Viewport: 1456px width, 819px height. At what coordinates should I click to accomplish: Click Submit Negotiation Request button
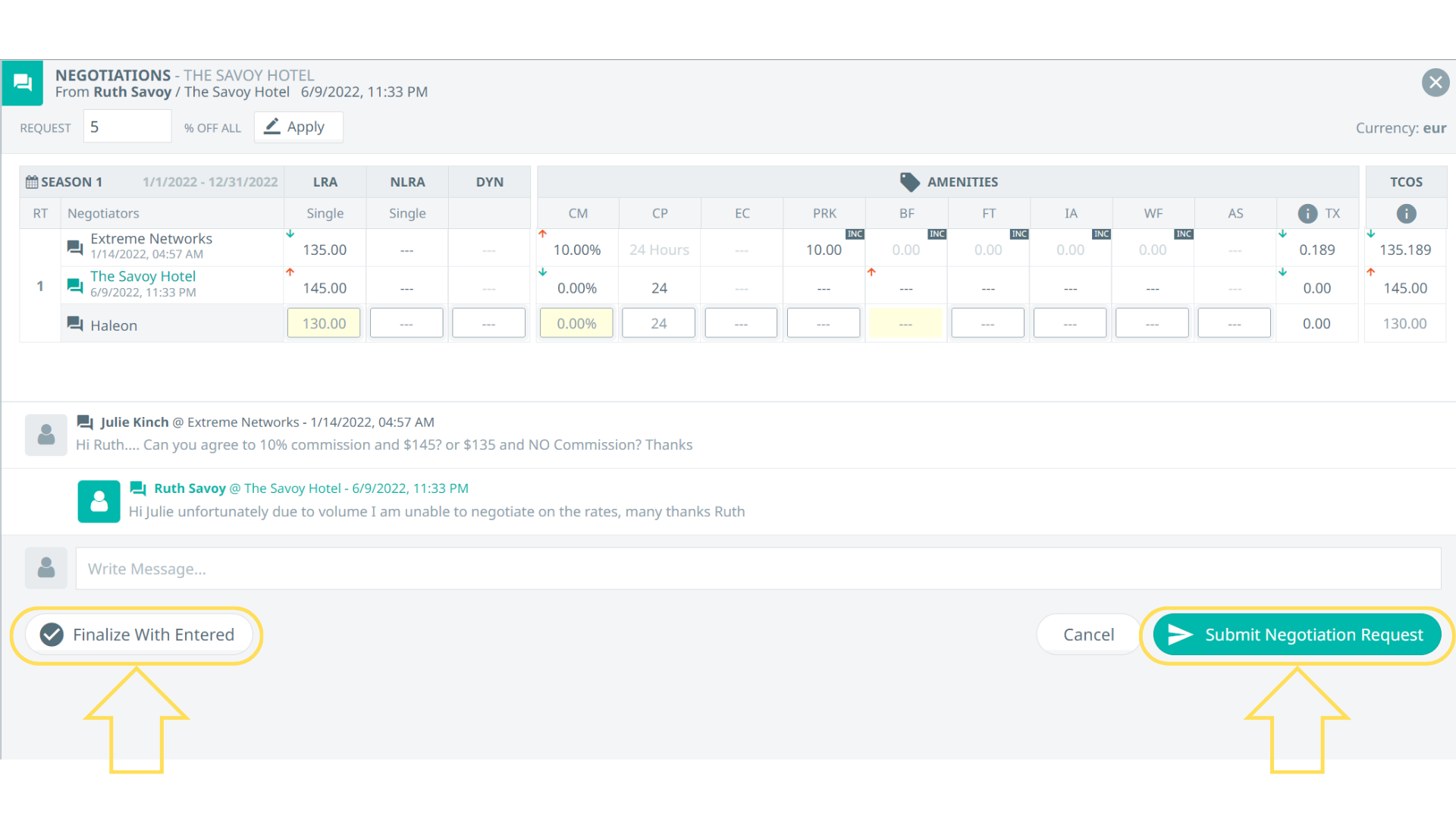1297,635
